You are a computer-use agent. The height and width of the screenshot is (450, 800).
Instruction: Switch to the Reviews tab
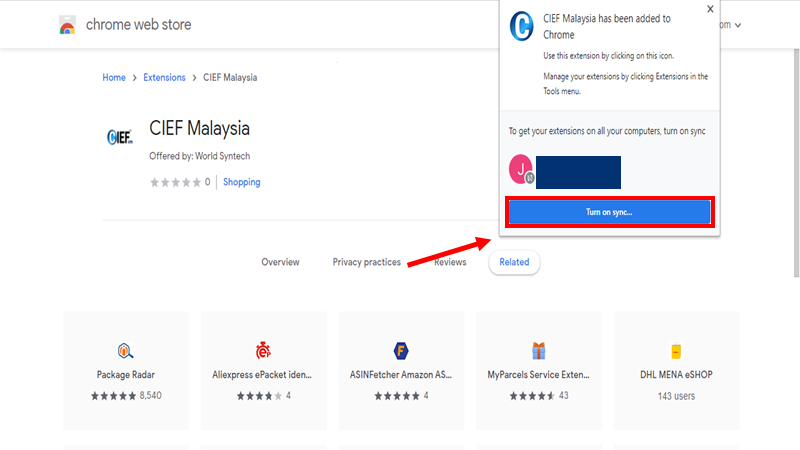pos(450,262)
